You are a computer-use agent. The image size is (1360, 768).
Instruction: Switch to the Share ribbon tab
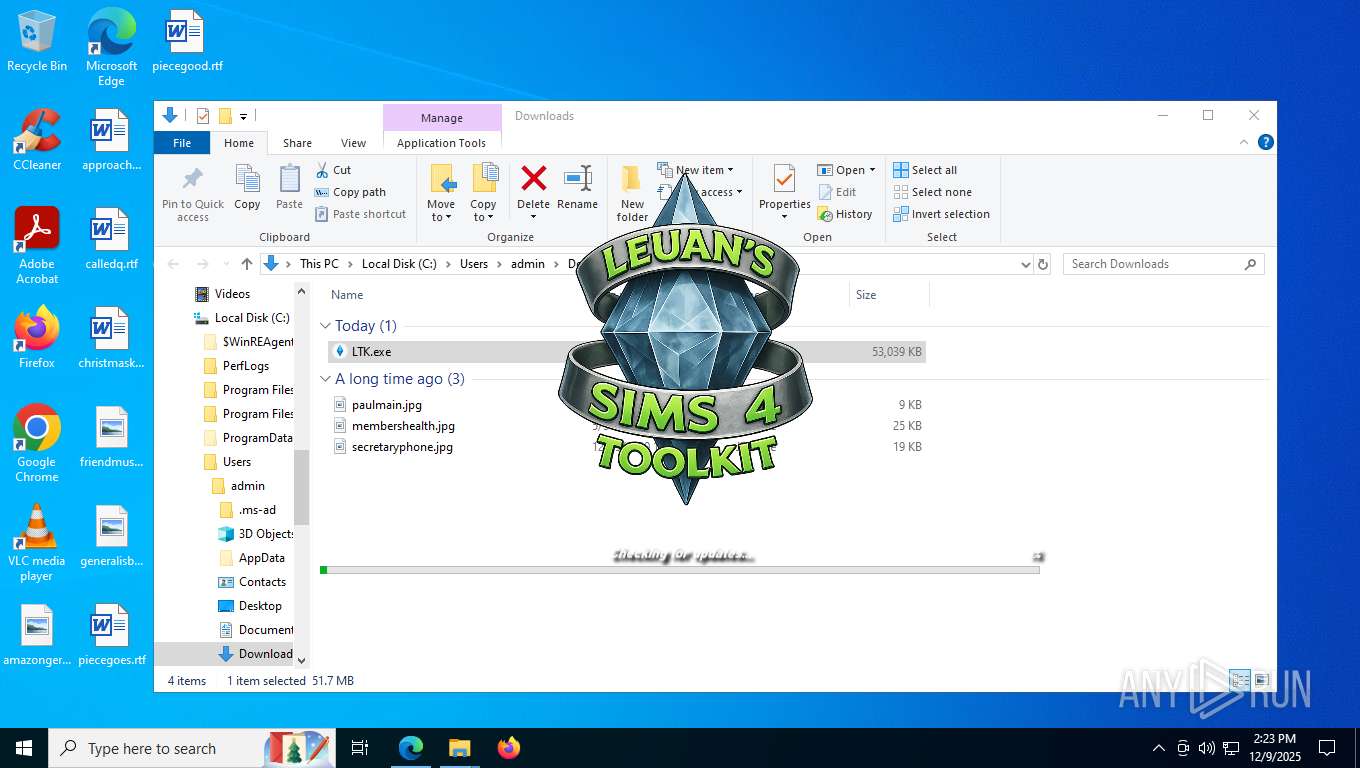[297, 143]
